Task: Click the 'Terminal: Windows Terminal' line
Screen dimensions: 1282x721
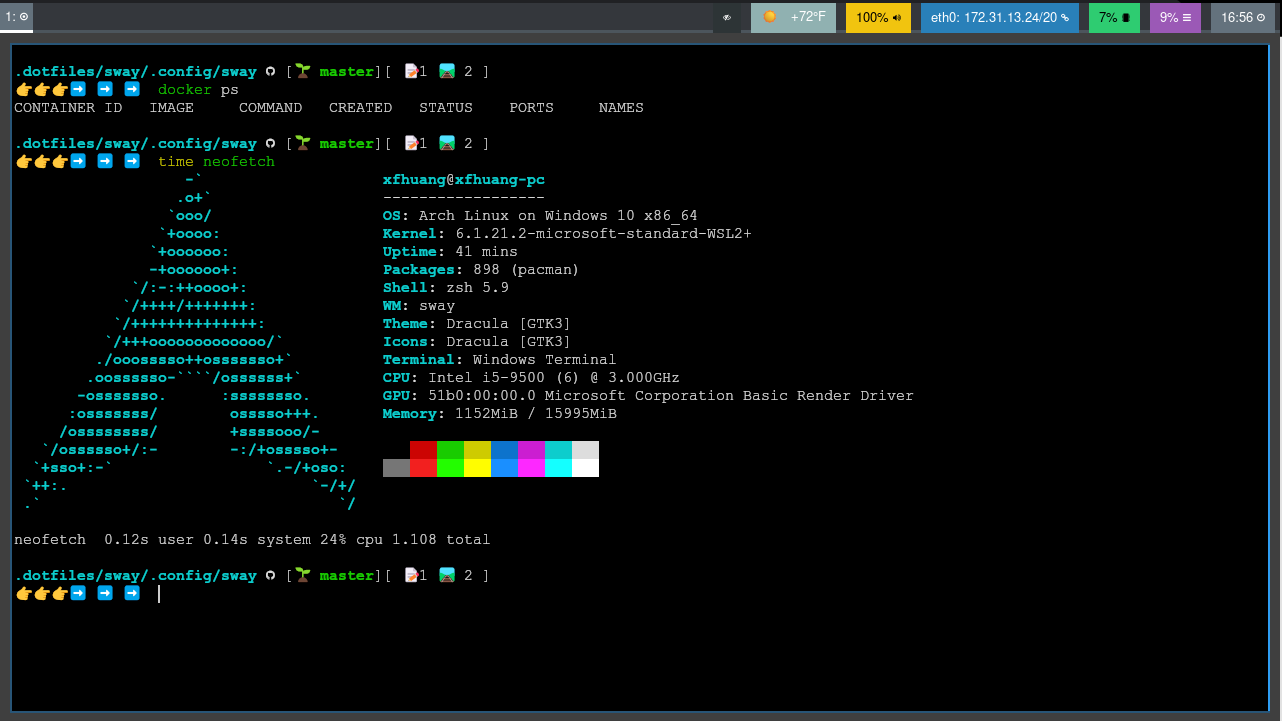Action: [500, 360]
